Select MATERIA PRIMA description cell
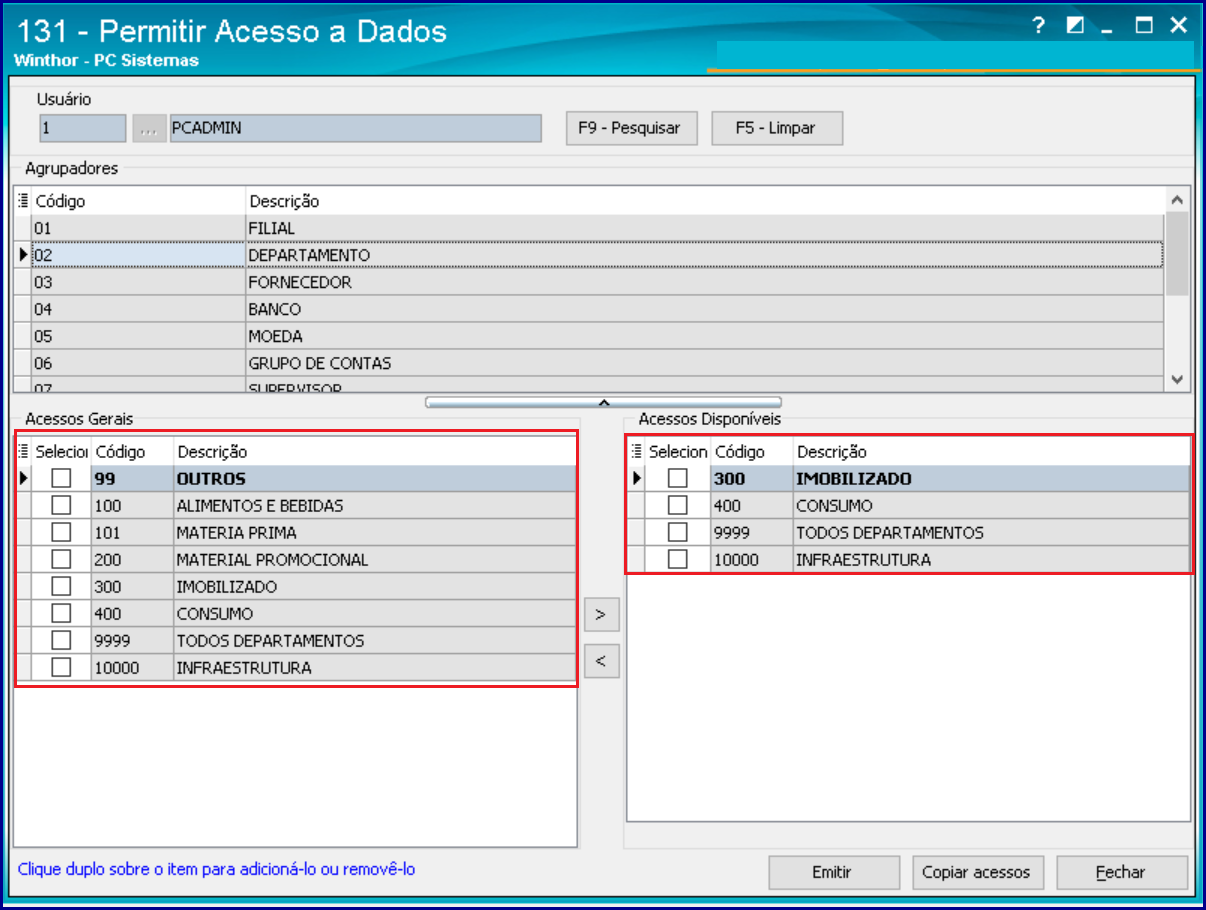Image resolution: width=1206 pixels, height=910 pixels. pyautogui.click(x=375, y=532)
